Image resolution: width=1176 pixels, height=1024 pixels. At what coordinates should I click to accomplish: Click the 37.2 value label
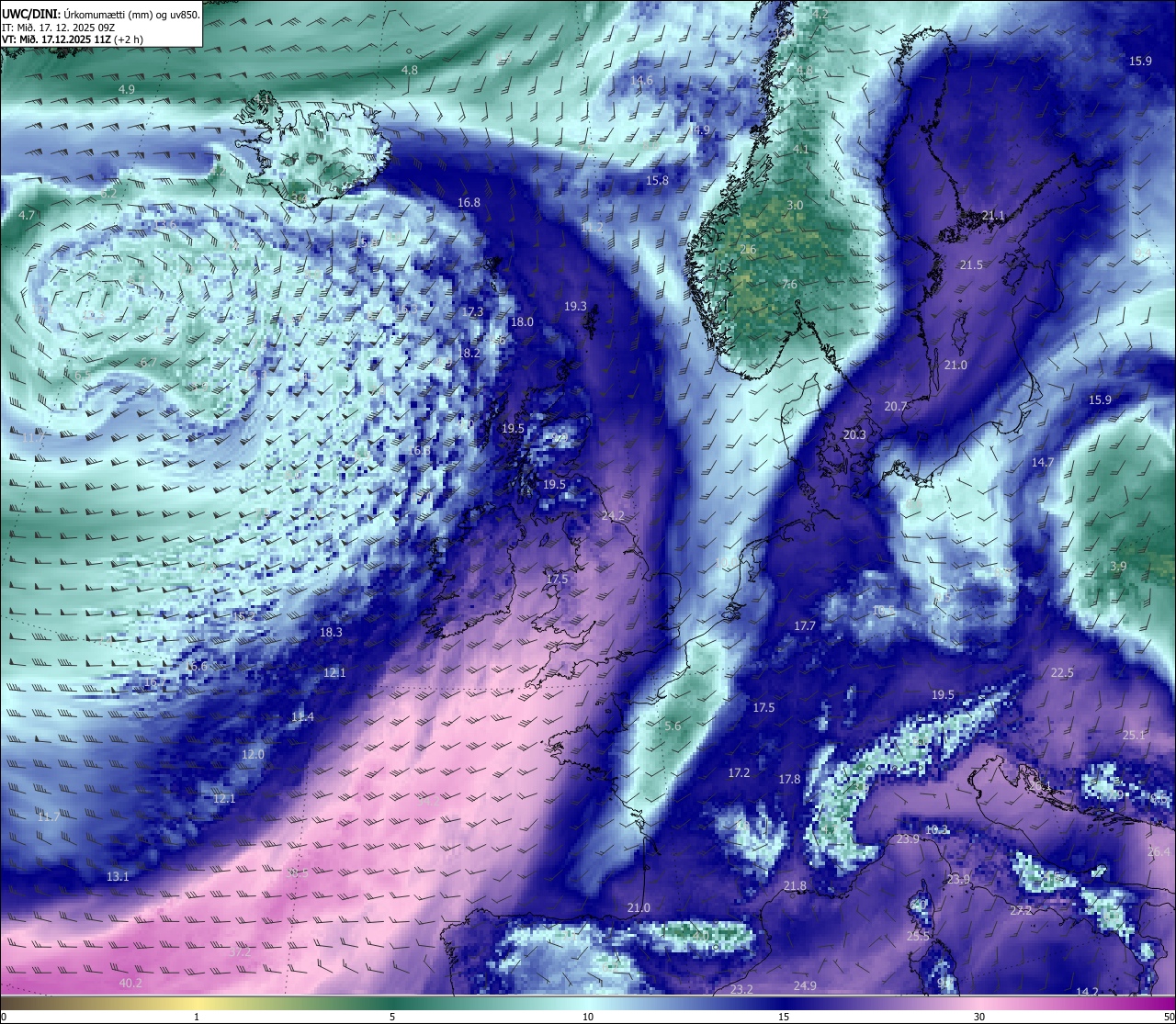click(x=239, y=952)
